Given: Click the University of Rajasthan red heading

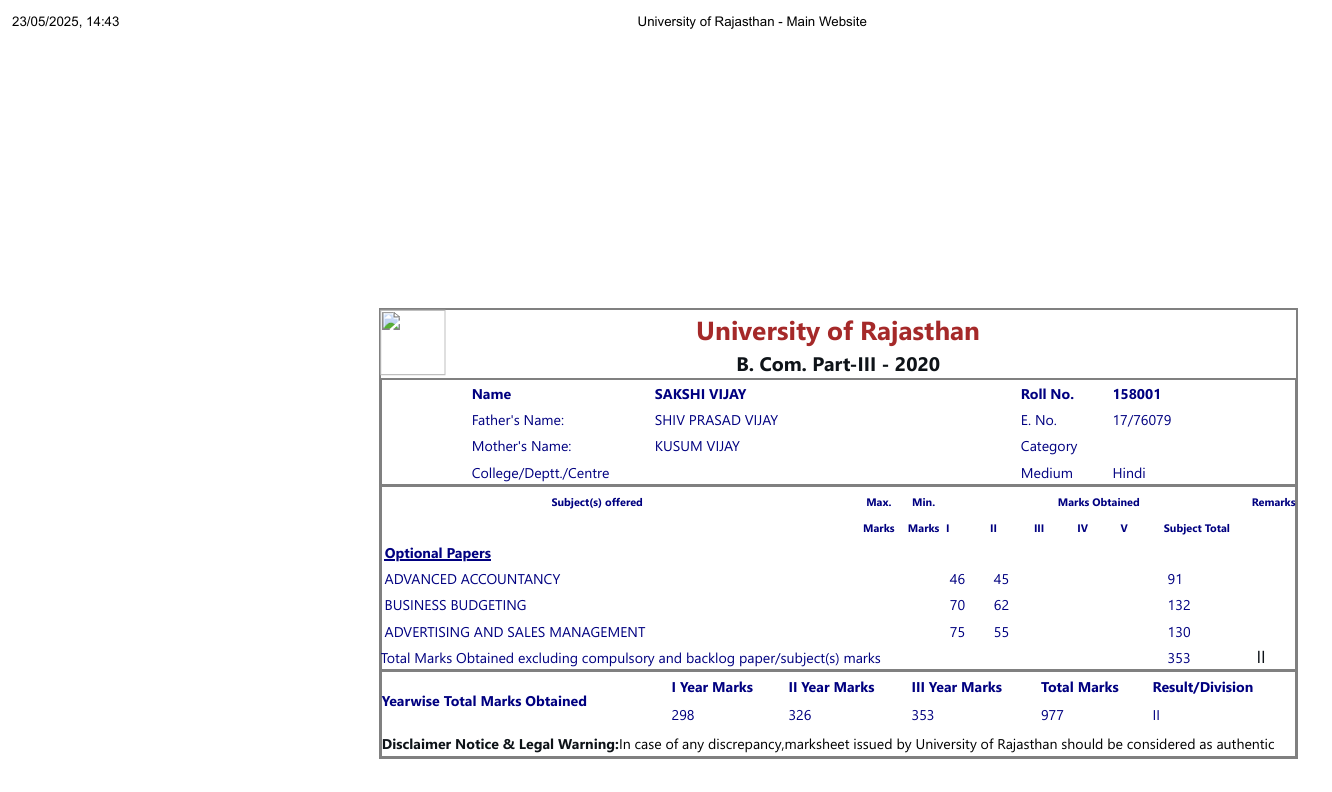Looking at the screenshot, I should click(x=837, y=331).
